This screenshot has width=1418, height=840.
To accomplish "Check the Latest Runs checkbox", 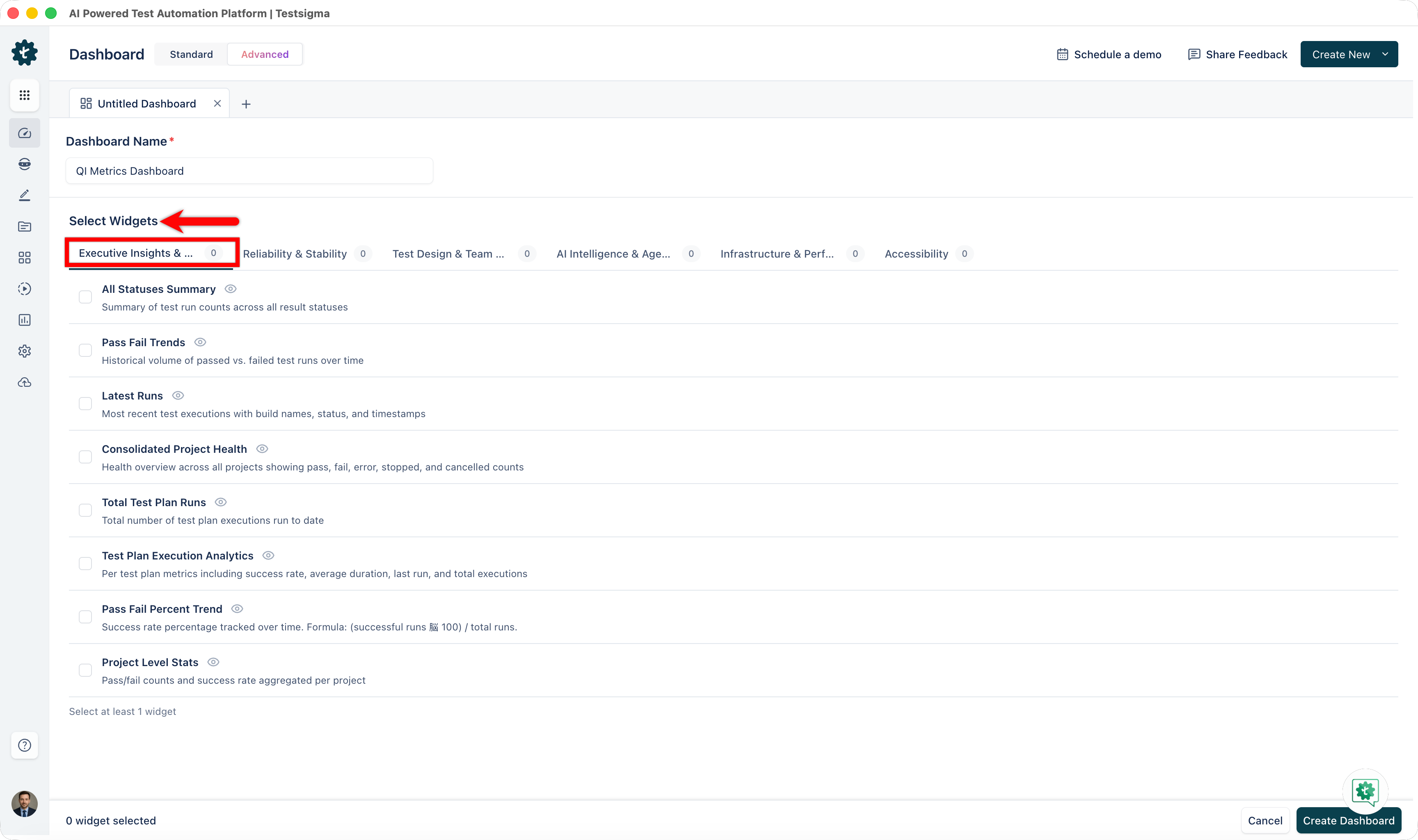I will (85, 404).
